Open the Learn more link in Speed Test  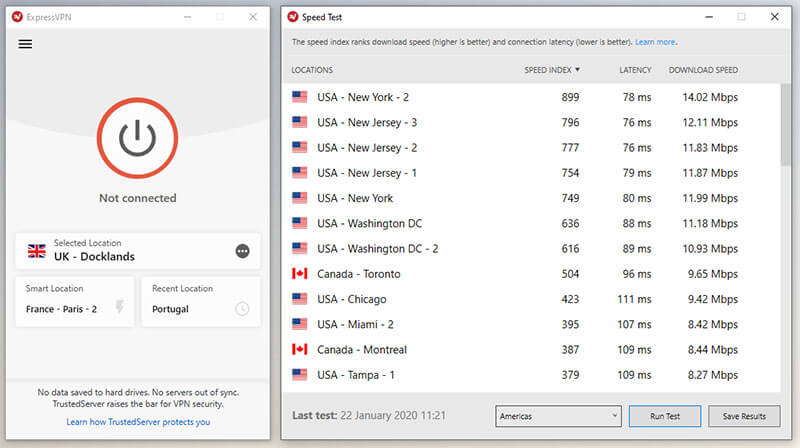pyautogui.click(x=655, y=42)
